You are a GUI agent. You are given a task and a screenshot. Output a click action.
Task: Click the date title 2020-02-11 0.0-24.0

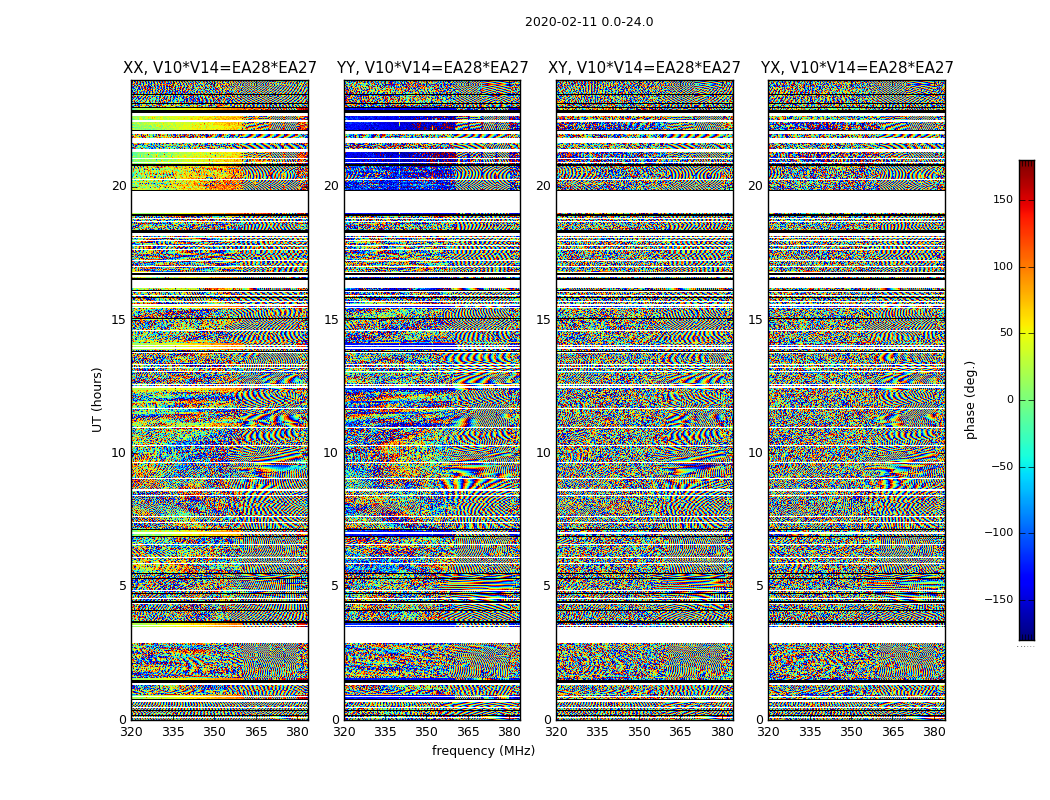tap(589, 22)
